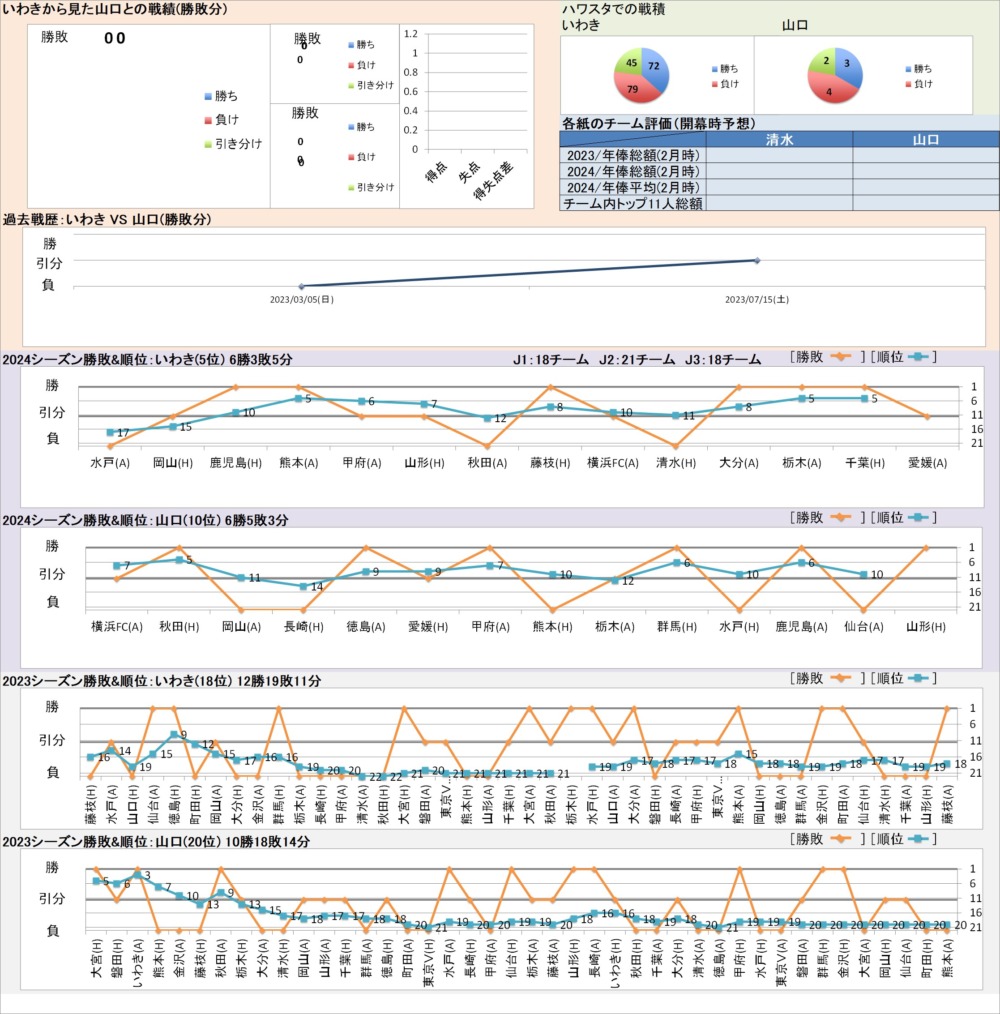Select title 2024シーズン勝敗&順位:山口(10位) 6勝5敗3分
Image resolution: width=1000 pixels, height=1014 pixels.
pos(146,520)
